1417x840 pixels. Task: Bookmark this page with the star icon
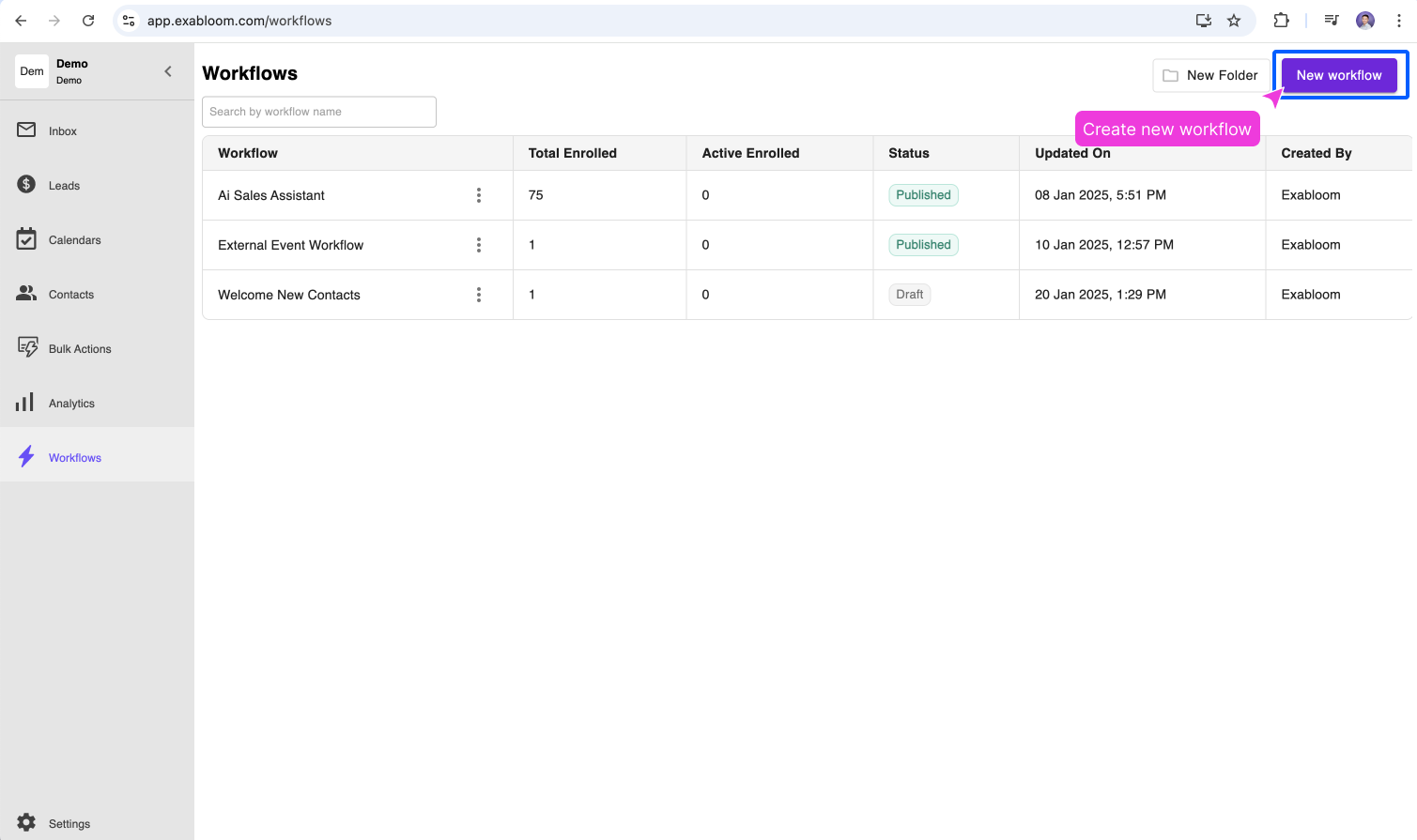(x=1234, y=21)
